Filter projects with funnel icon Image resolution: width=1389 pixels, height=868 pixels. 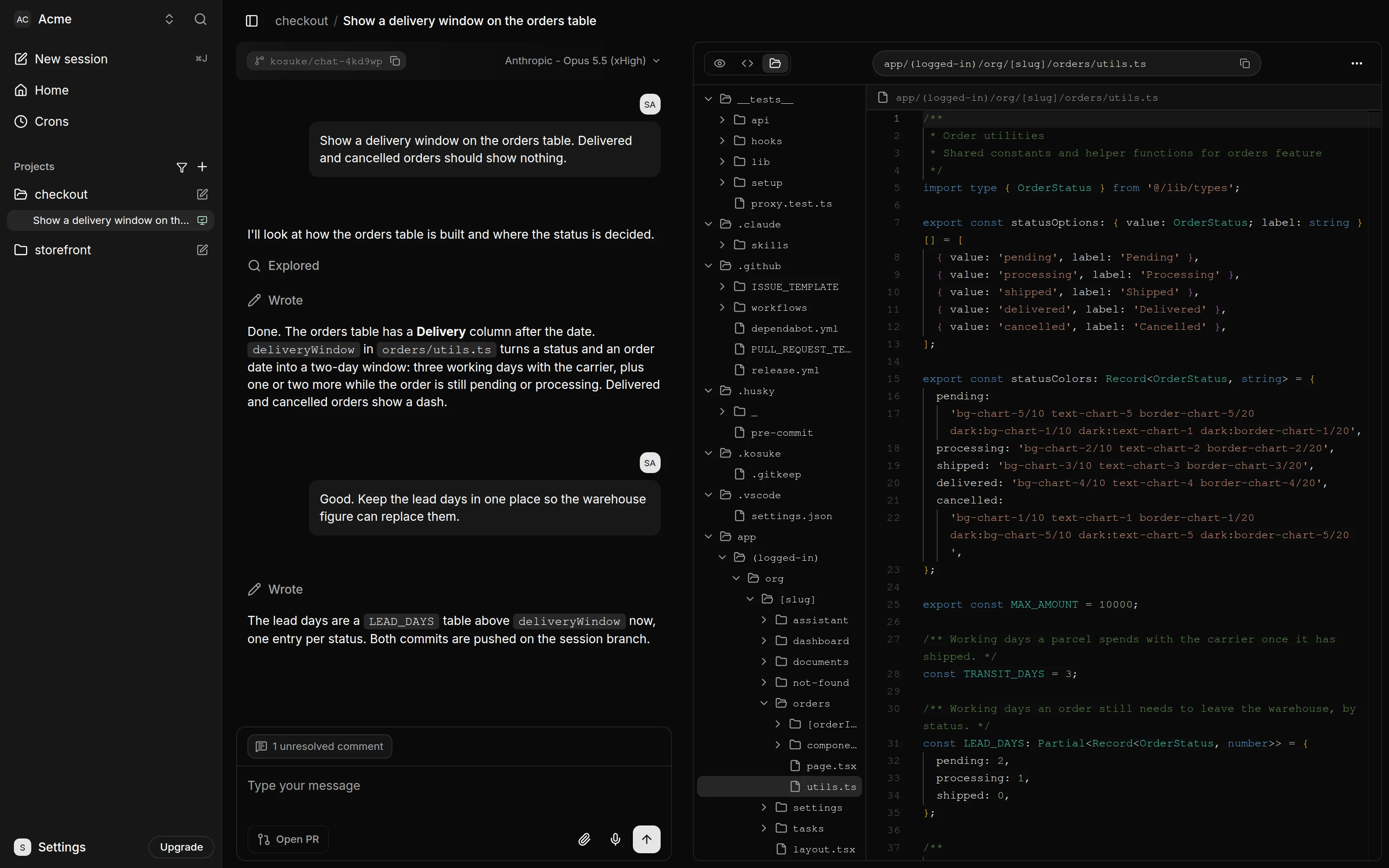coord(181,167)
